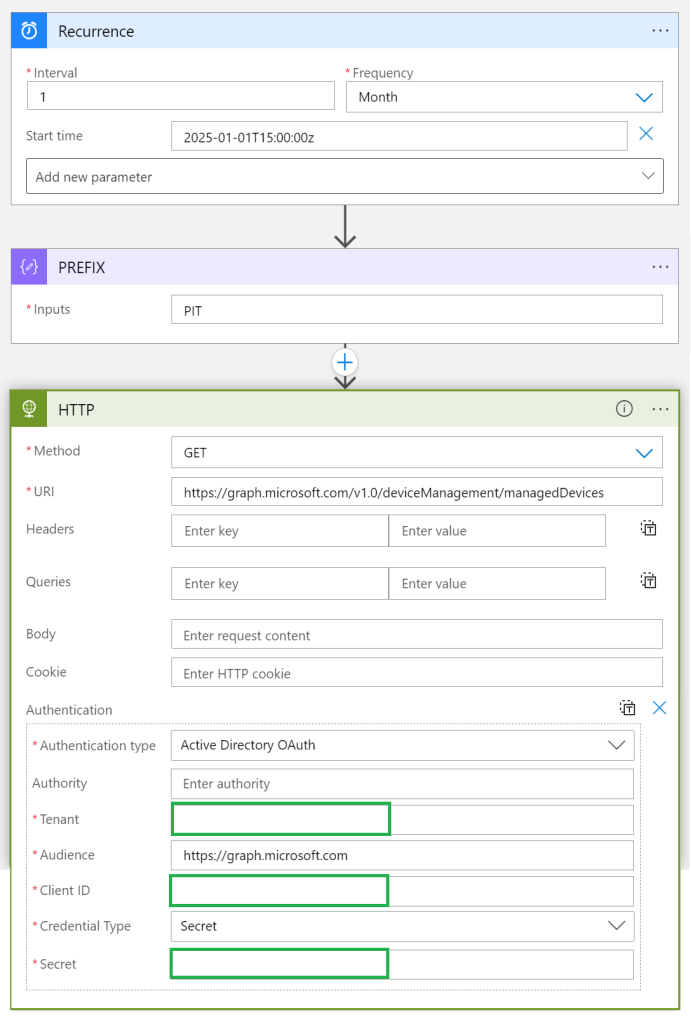This screenshot has width=691, height=1024.
Task: Click the Recurrence clock icon
Action: [30, 31]
